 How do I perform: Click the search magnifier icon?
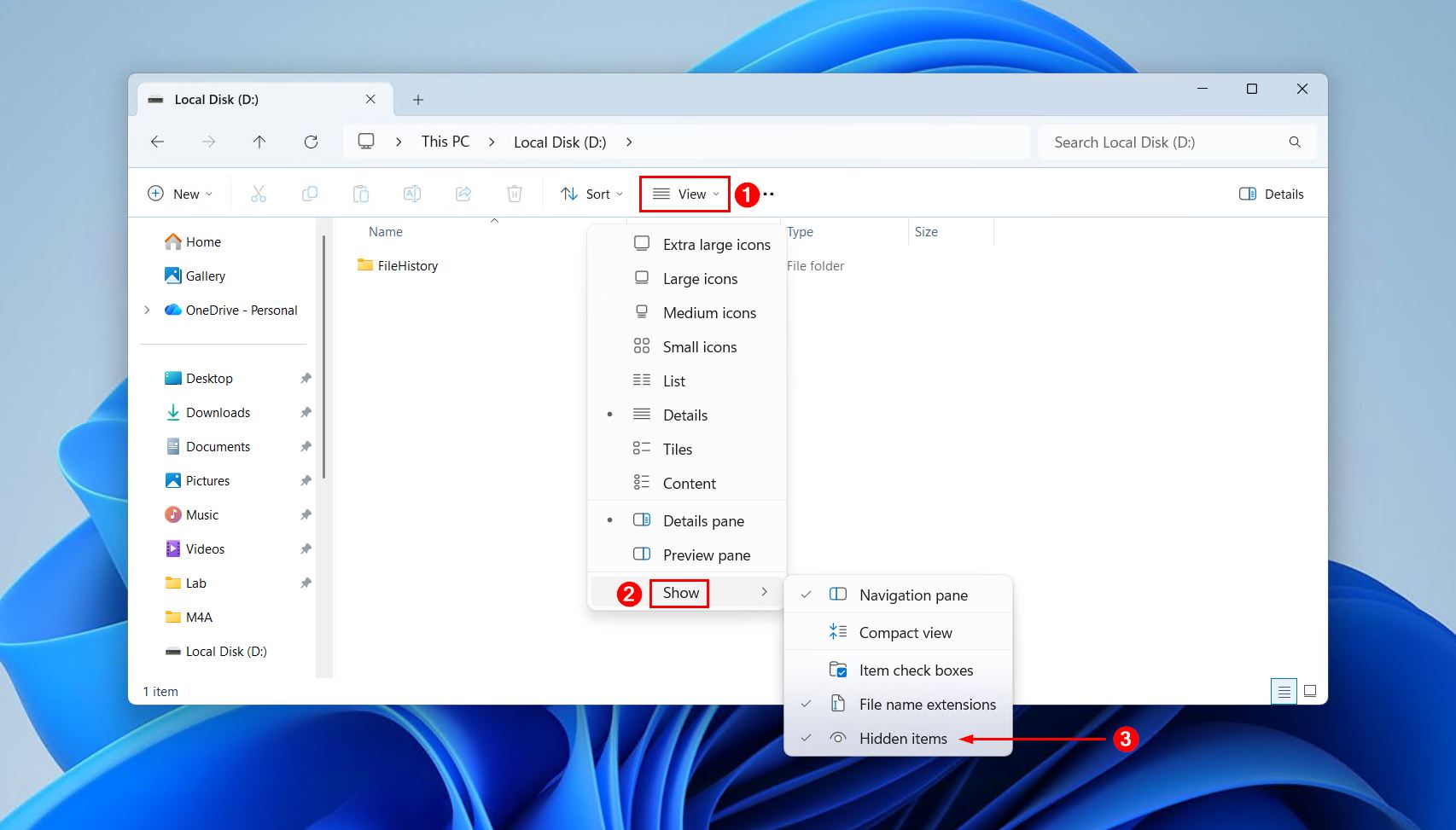[1295, 142]
